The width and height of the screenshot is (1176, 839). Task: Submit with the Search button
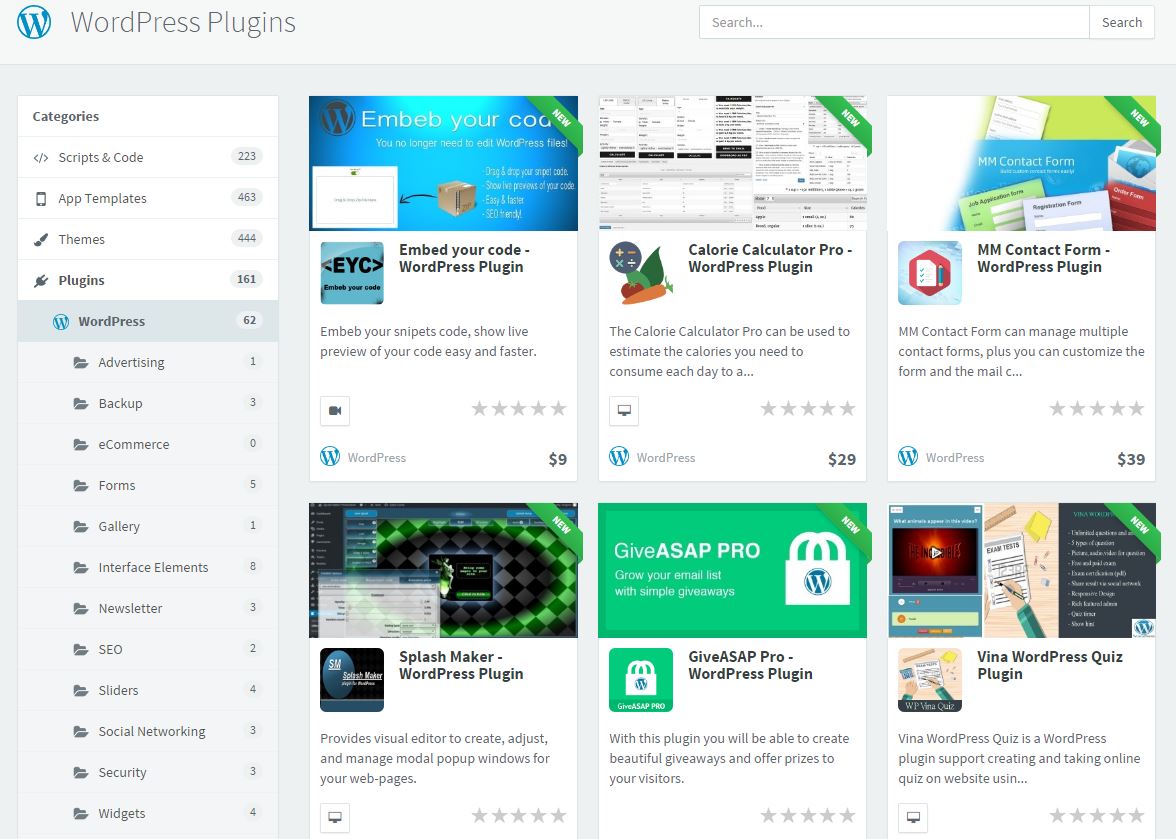point(1121,22)
